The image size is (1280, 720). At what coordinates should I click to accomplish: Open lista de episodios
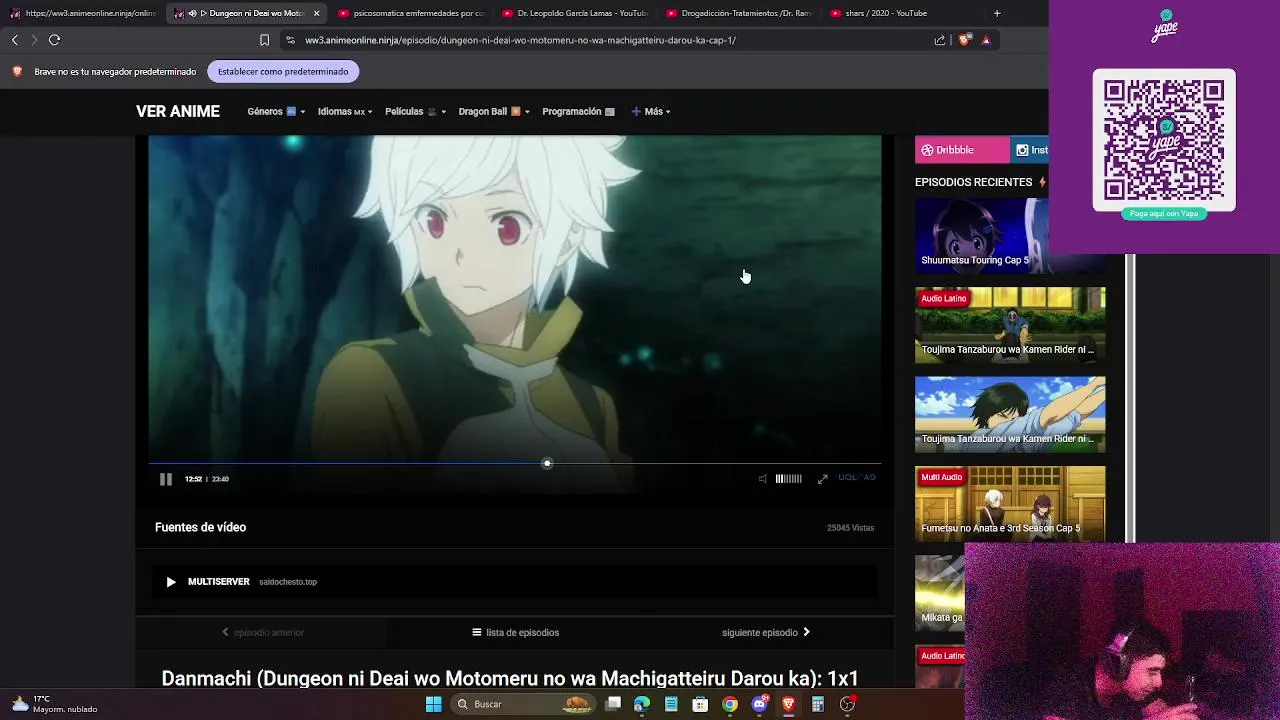[x=516, y=632]
